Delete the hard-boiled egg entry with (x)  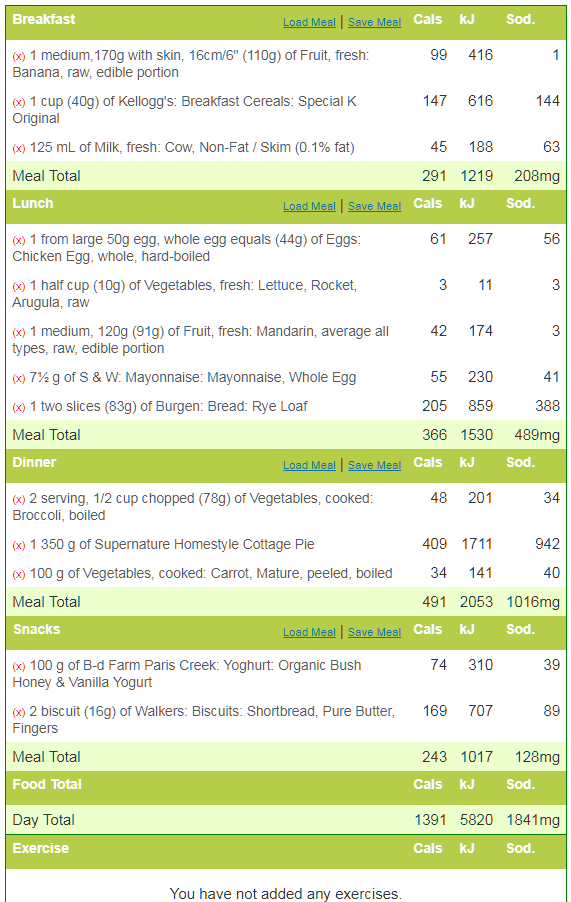[19, 240]
